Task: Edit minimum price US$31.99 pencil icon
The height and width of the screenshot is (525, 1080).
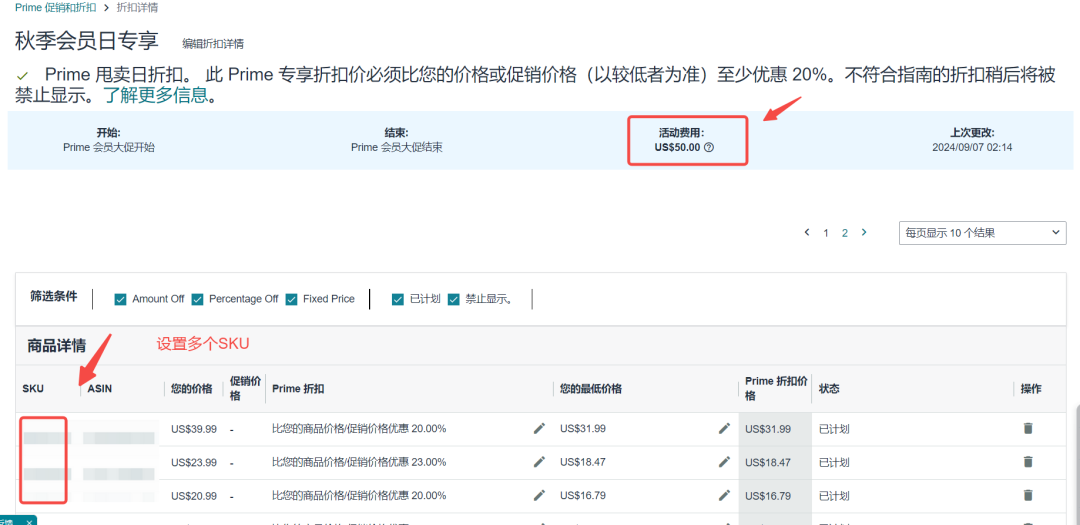Action: (724, 429)
